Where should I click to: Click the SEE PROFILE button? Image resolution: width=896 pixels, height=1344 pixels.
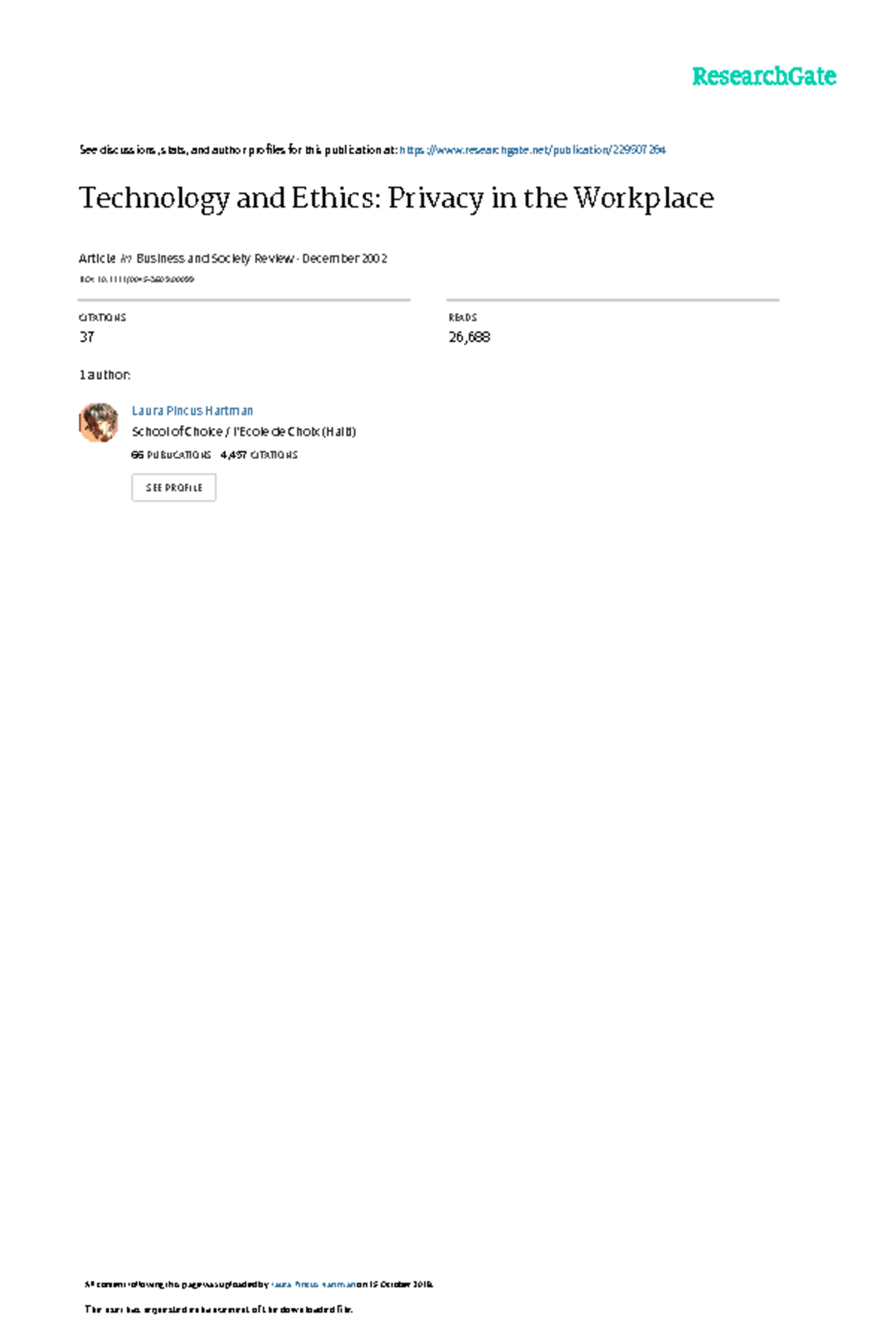[174, 488]
